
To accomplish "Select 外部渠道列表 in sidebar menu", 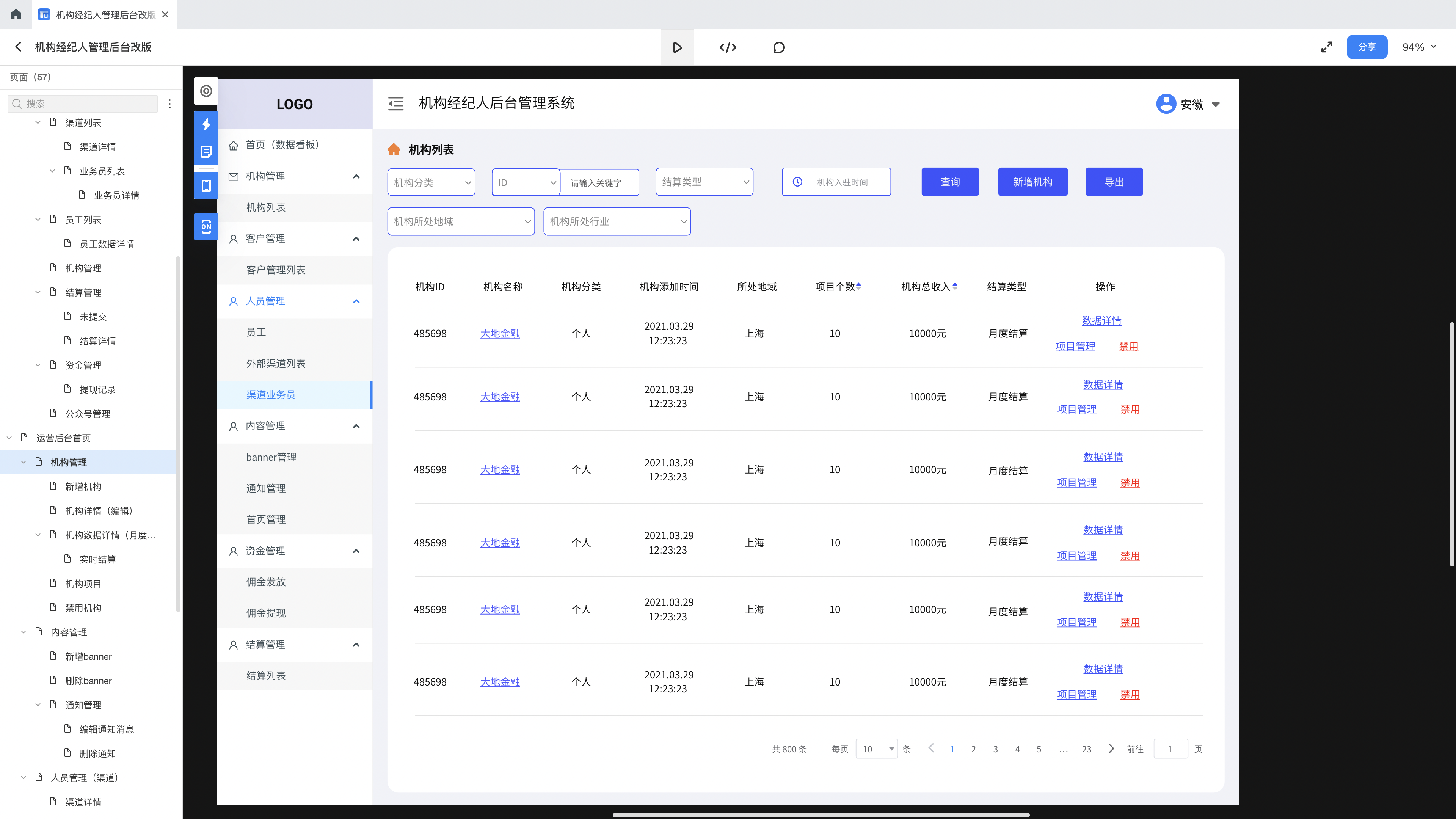I will [x=295, y=364].
